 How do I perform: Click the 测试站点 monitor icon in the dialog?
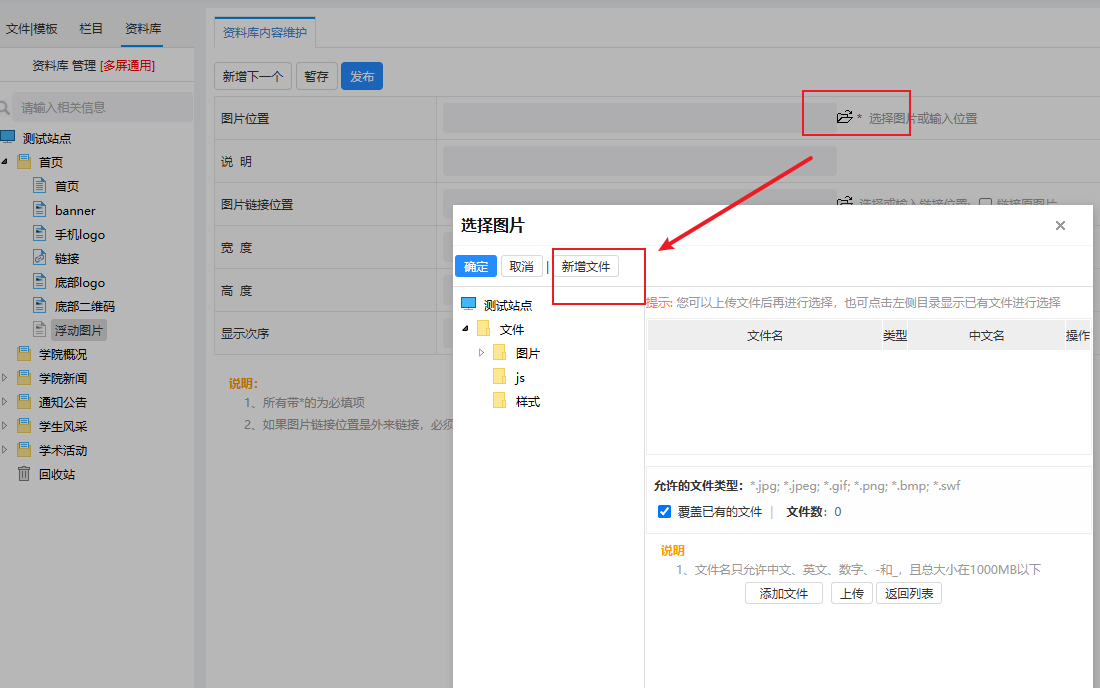[469, 304]
